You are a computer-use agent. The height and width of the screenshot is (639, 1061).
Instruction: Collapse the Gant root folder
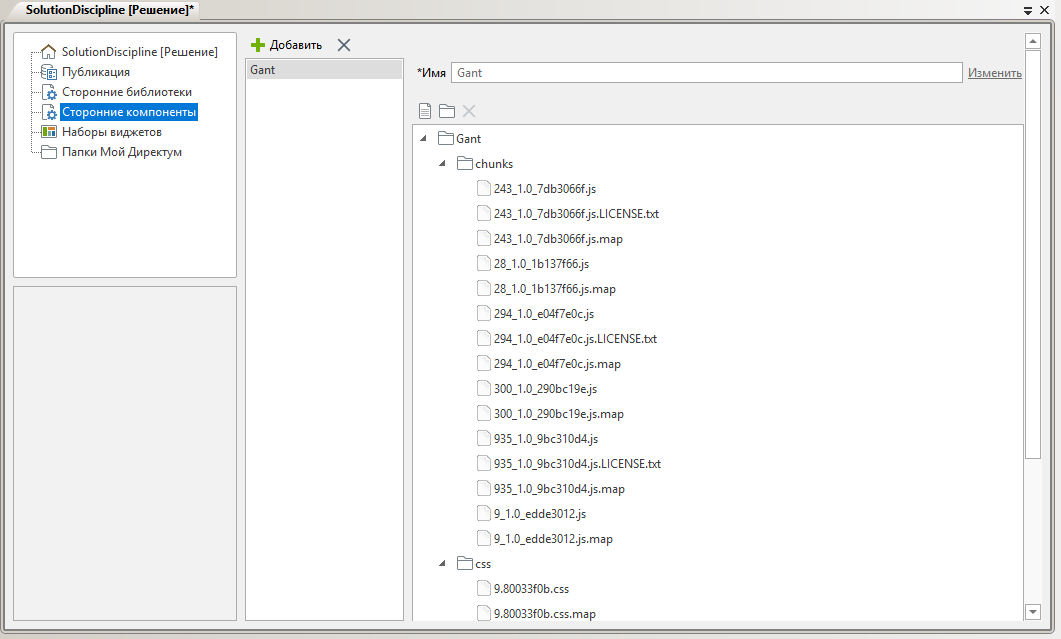tap(424, 139)
